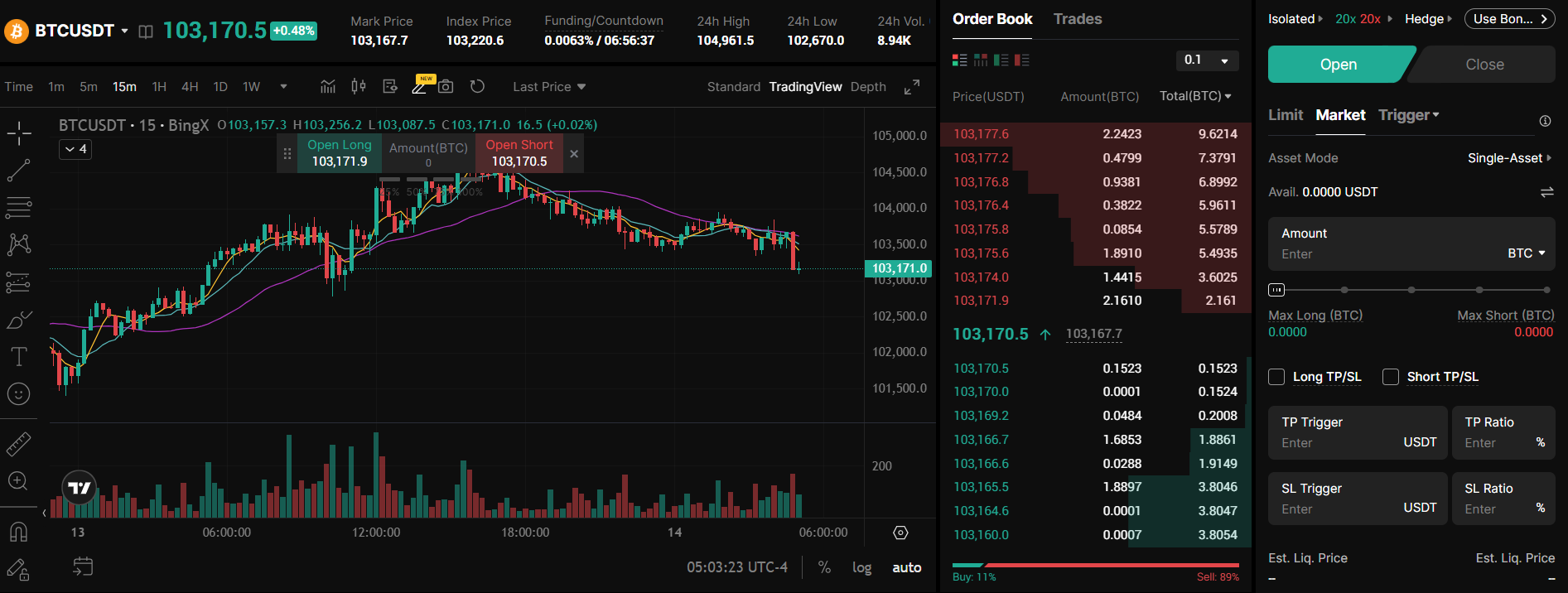Open the order display settings icon
The image size is (1568, 593).
click(x=390, y=86)
